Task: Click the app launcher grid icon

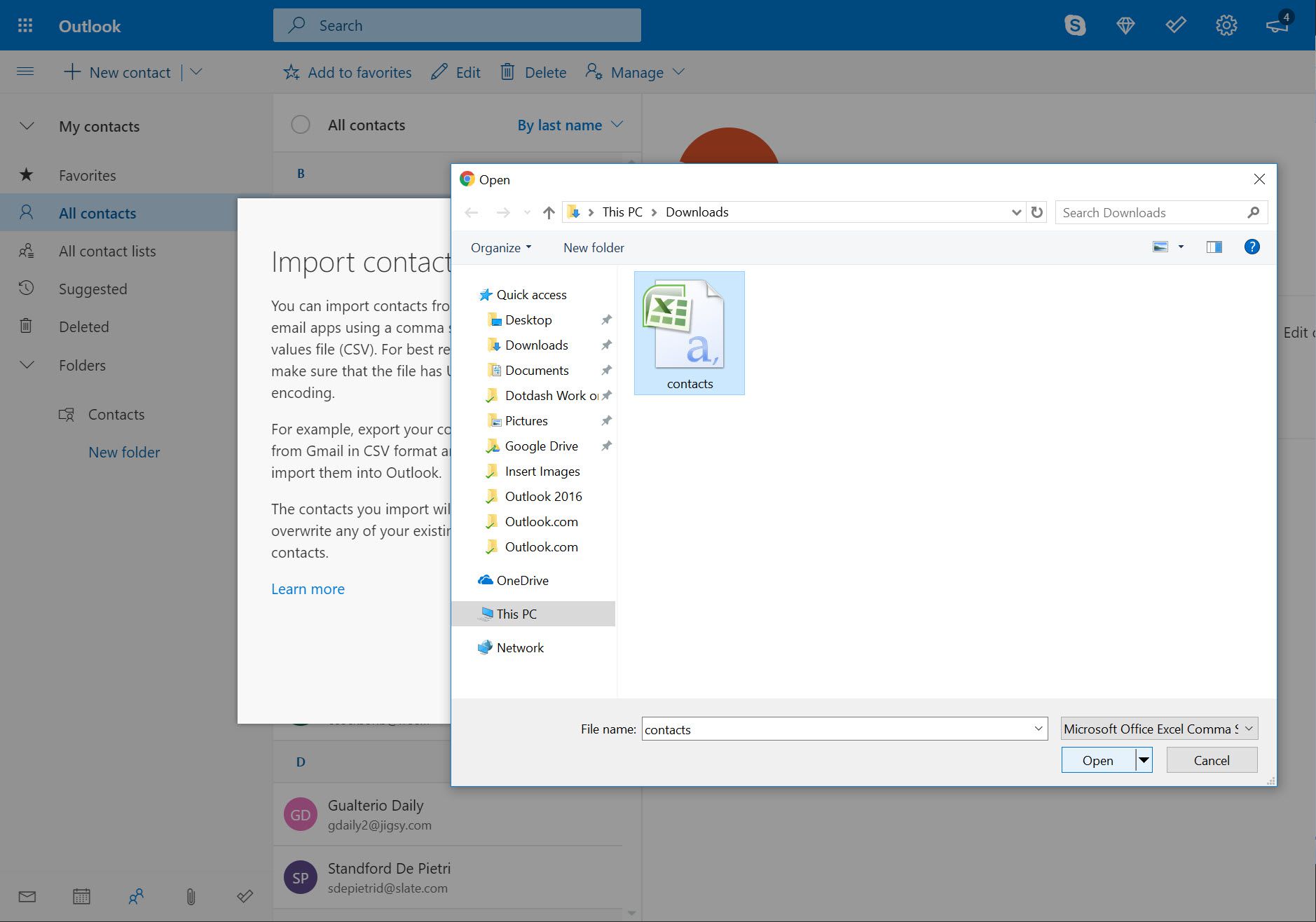Action: 25,26
